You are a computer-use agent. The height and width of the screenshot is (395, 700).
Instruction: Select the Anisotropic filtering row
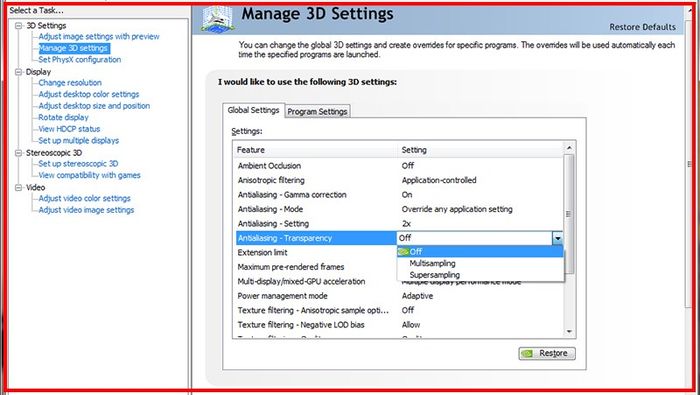coord(399,180)
